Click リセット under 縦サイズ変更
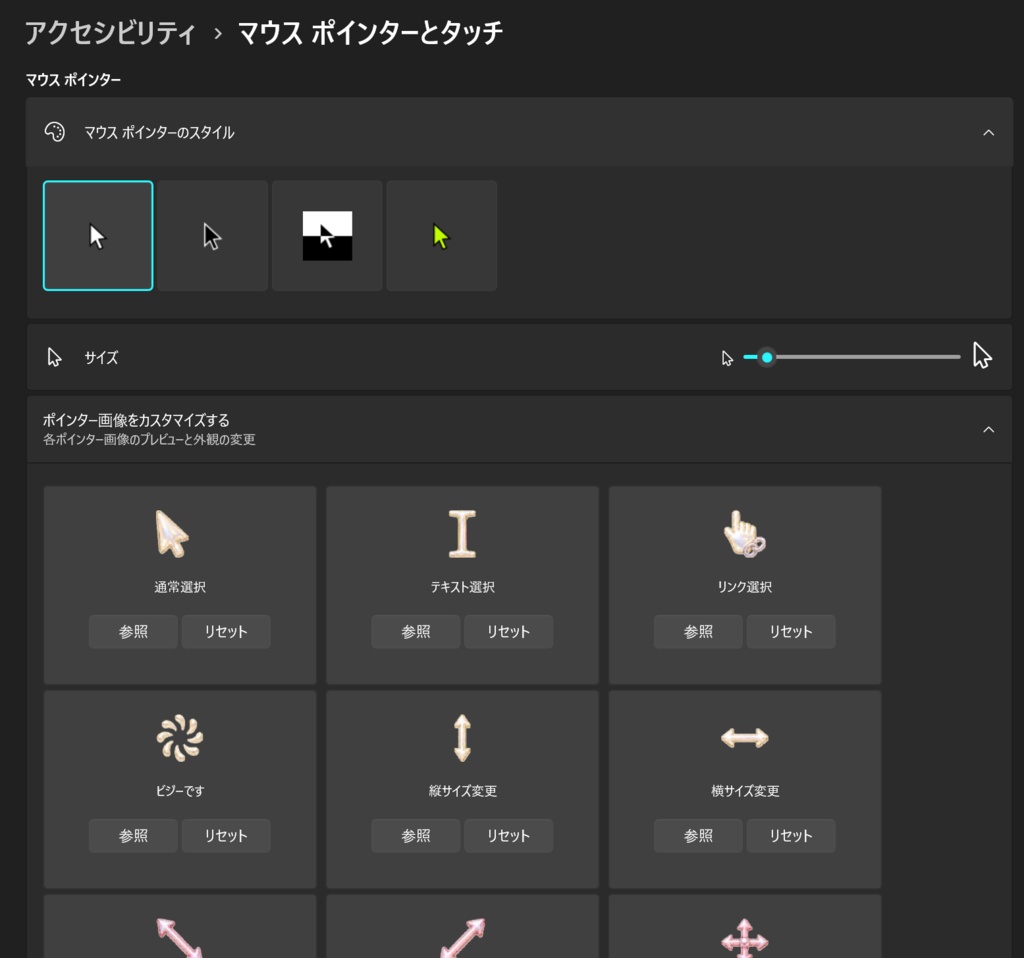Screen dimensions: 1024x958 tap(509, 836)
